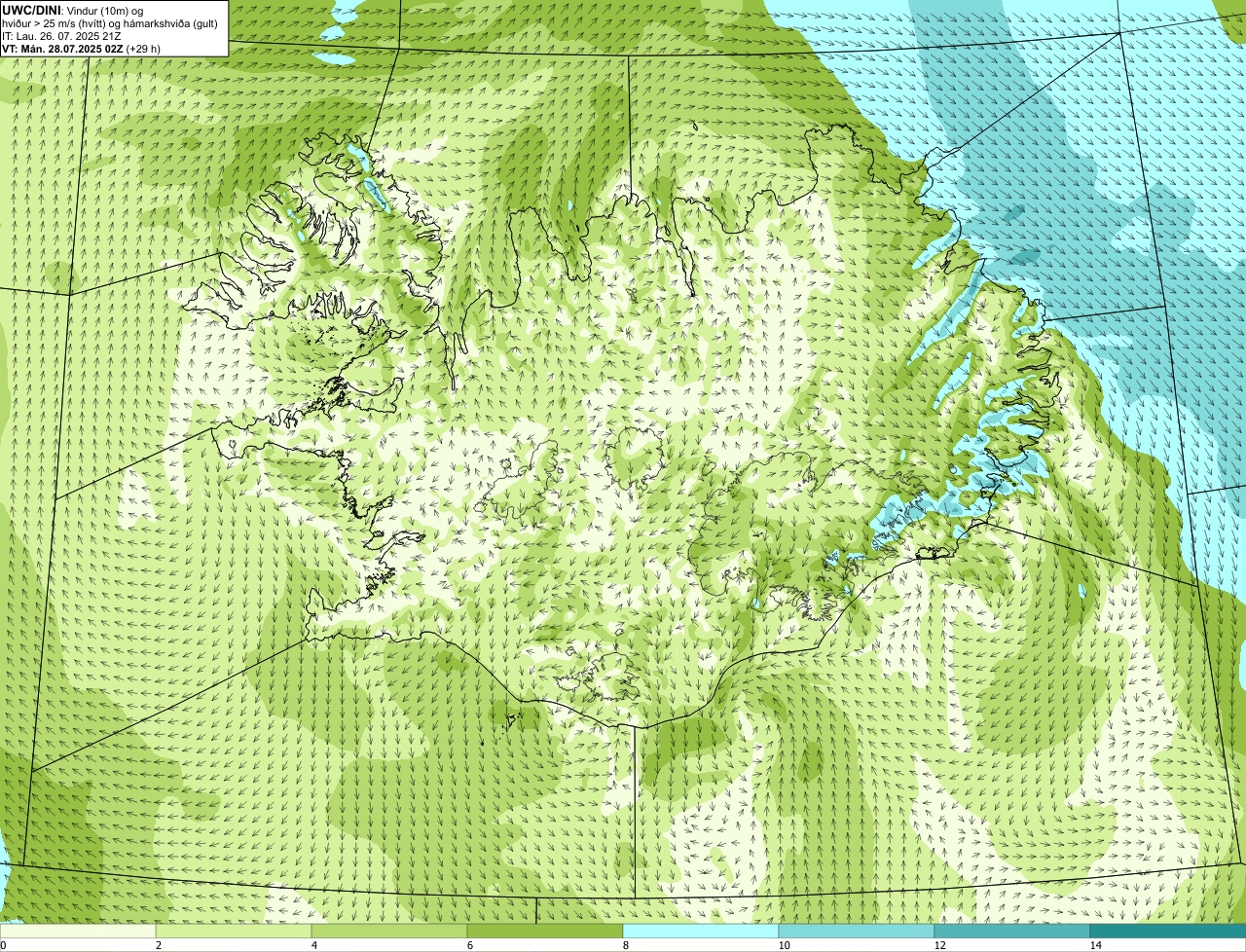Click the "0" tick label on the scale
Screen dimensions: 1246x952
3,945
